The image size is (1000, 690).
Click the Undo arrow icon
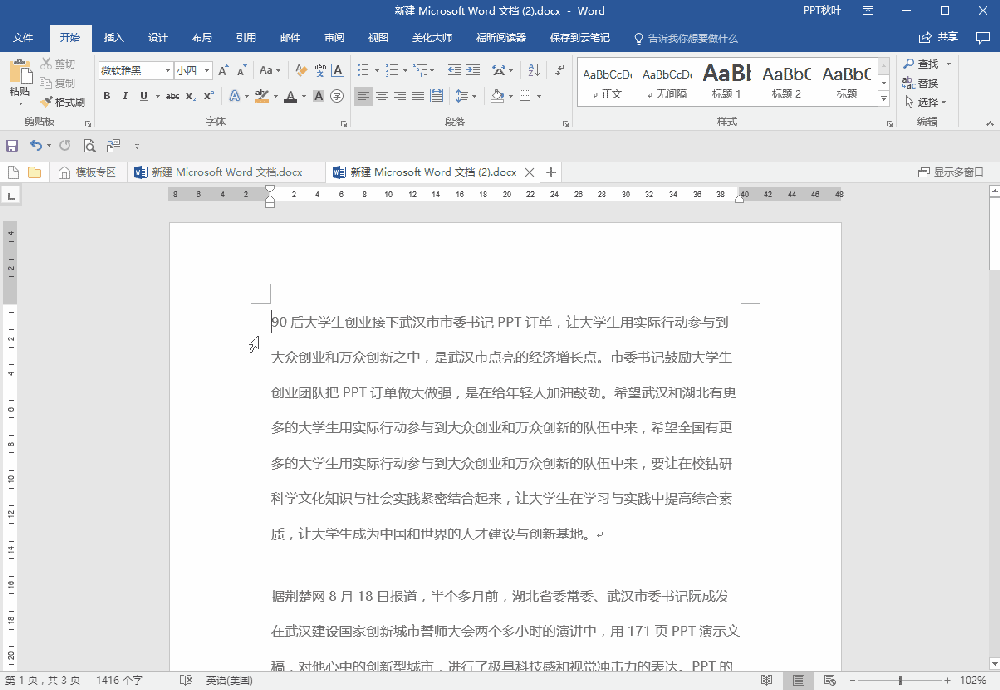(35, 145)
